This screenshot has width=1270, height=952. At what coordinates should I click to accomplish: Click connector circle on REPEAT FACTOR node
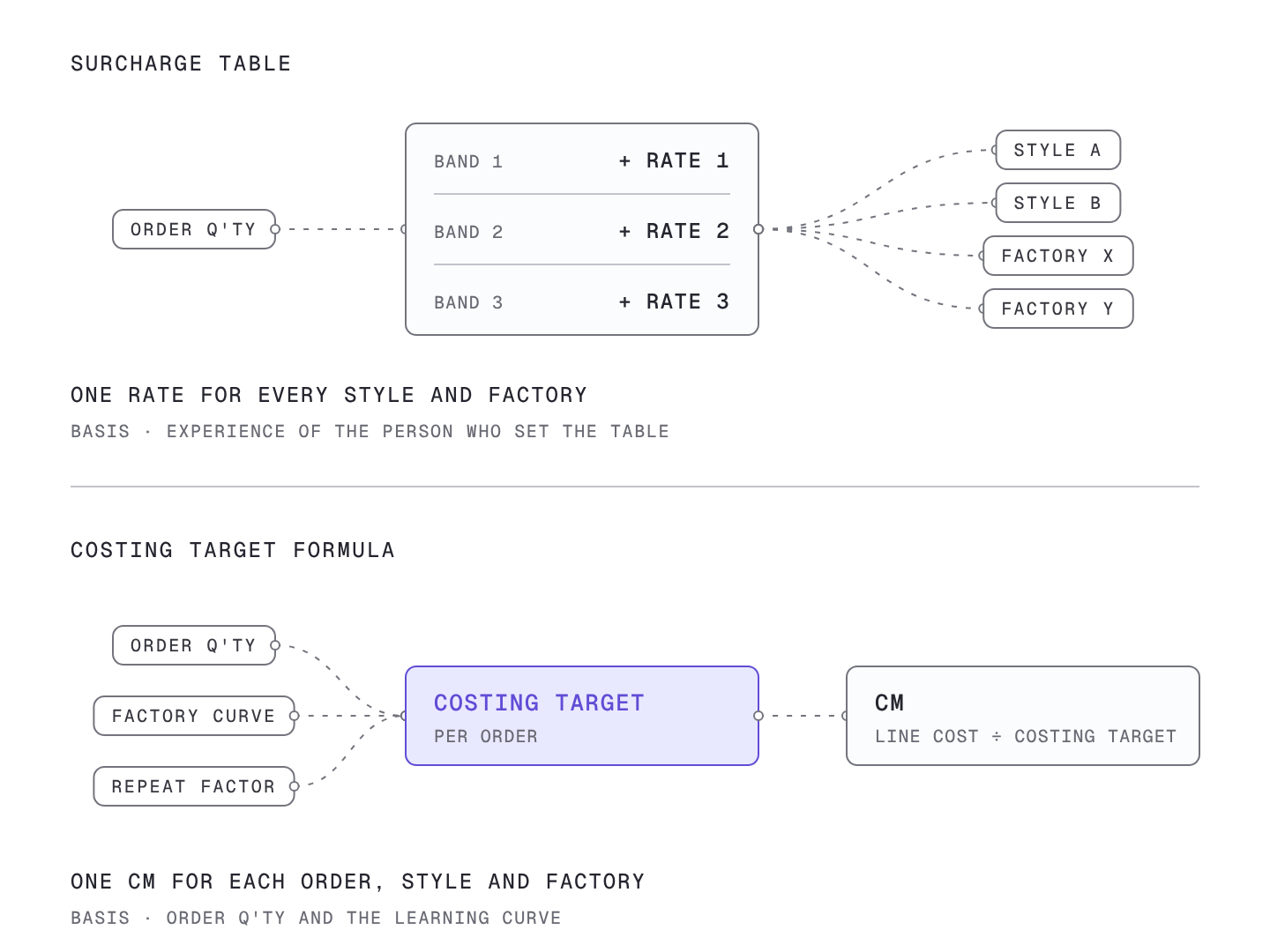(295, 786)
